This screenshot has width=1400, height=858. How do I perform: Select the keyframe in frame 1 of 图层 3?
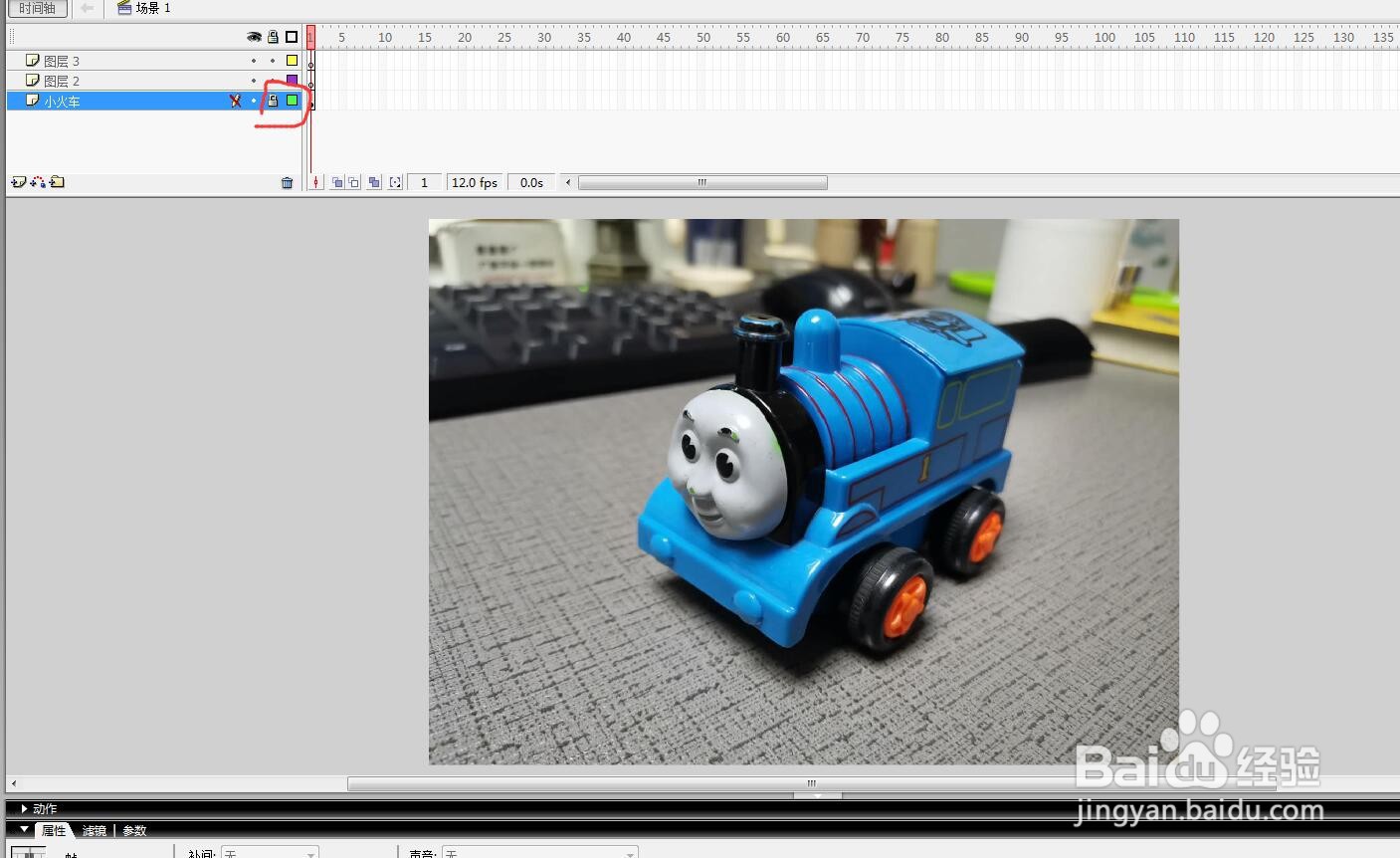click(x=310, y=61)
